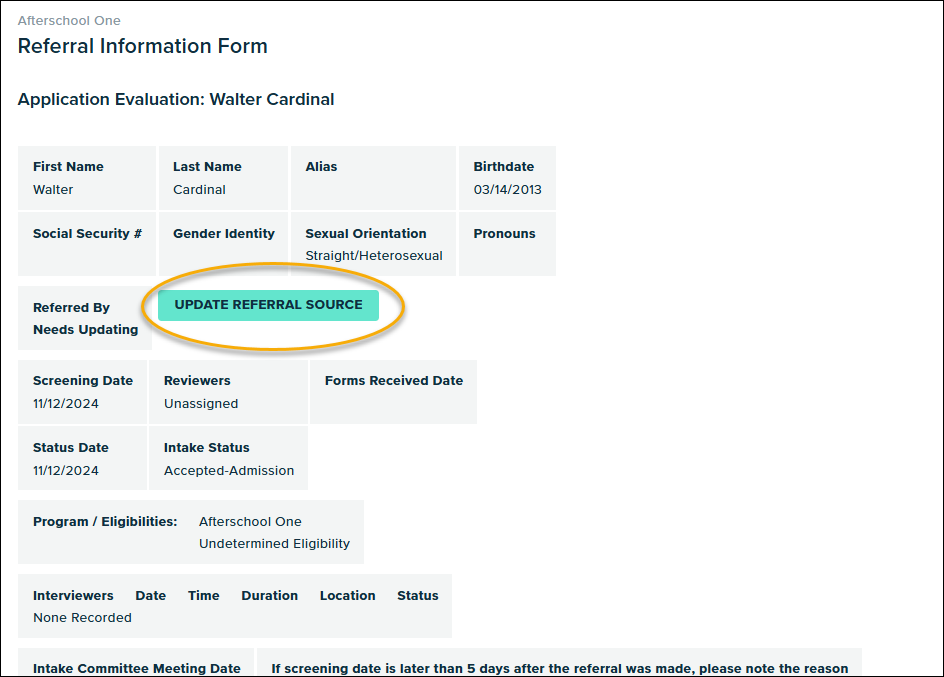Click the Screening Date cell

[82, 392]
